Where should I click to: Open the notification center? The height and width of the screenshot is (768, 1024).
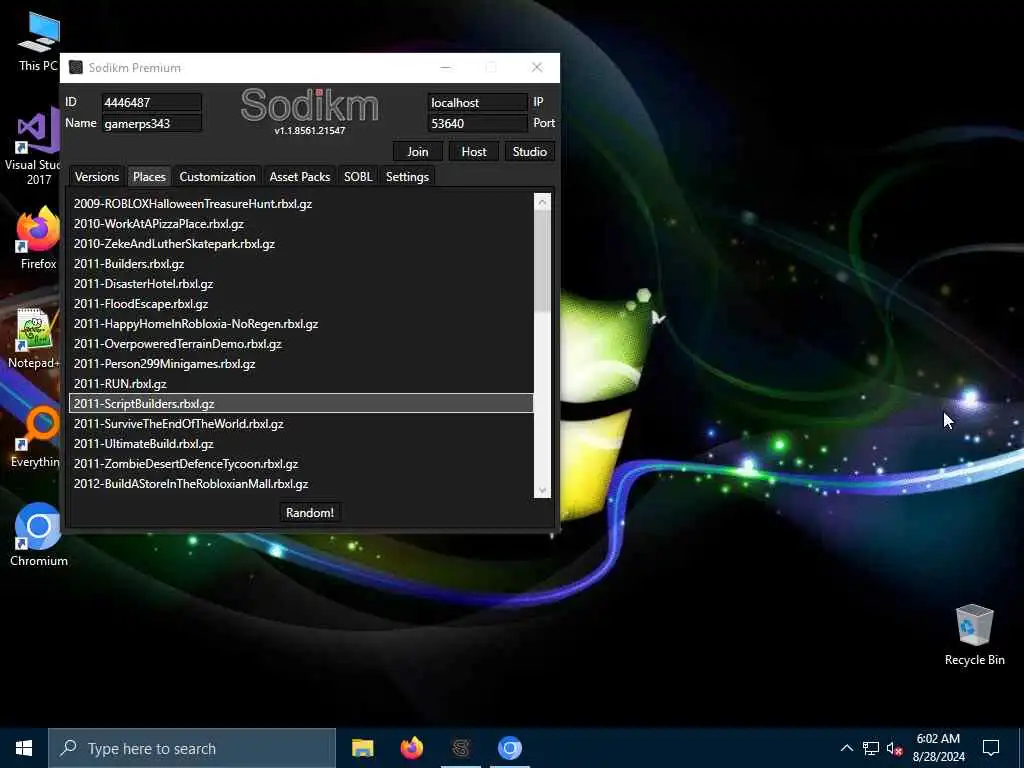991,748
